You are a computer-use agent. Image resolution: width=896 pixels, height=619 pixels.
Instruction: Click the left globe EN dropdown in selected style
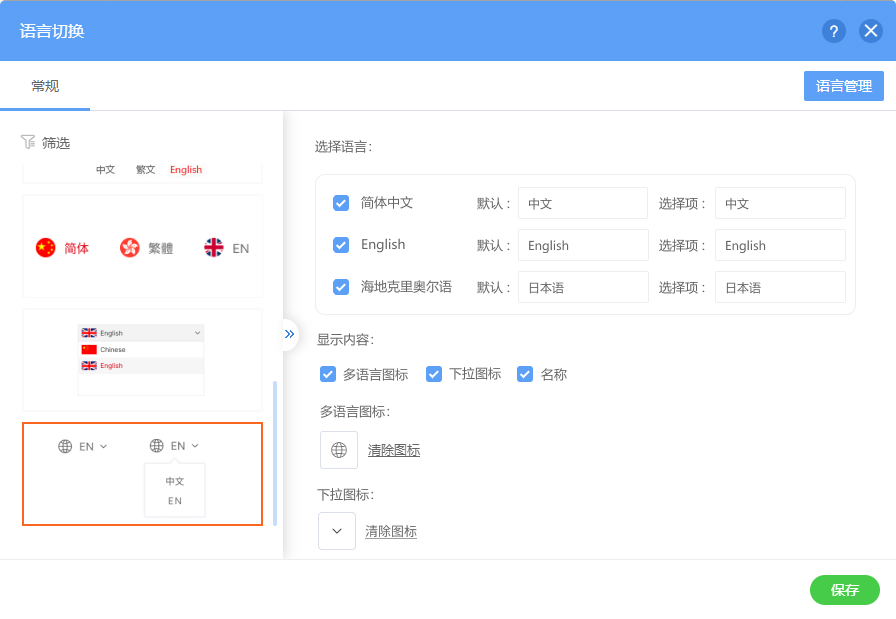point(82,446)
